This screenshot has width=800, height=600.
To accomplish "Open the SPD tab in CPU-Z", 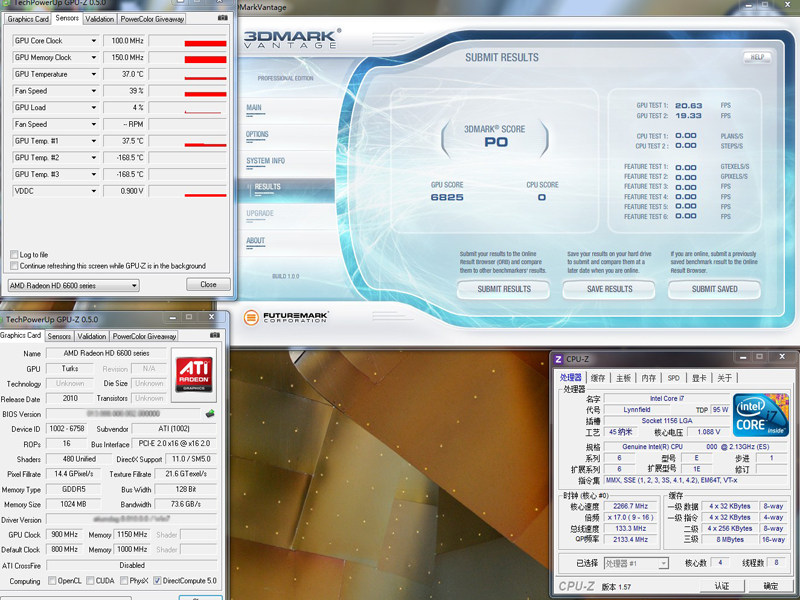I will pos(673,378).
